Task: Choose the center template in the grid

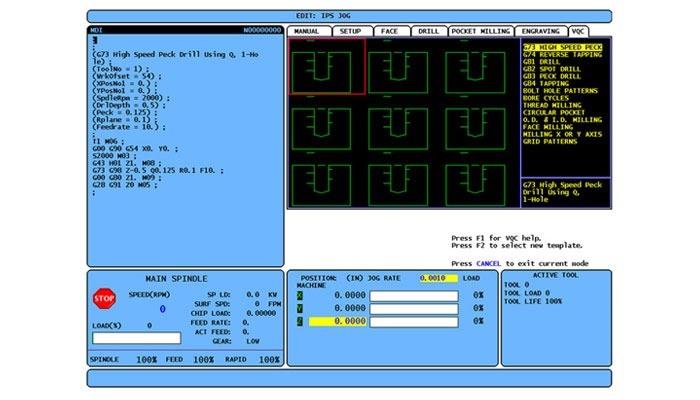Action: (398, 129)
